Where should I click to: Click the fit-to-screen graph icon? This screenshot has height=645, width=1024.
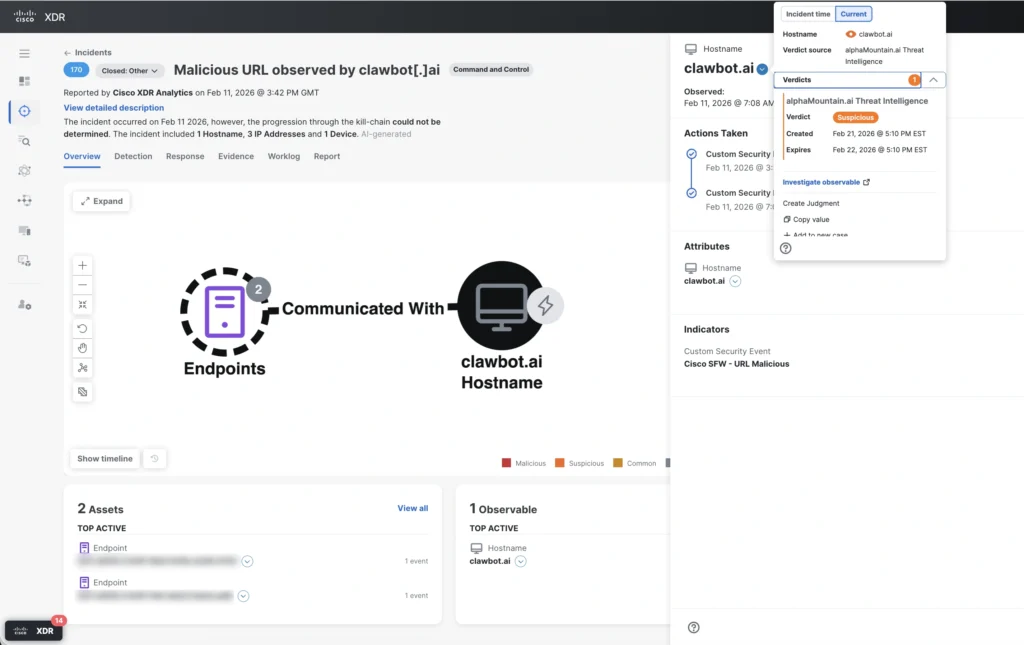[x=83, y=305]
